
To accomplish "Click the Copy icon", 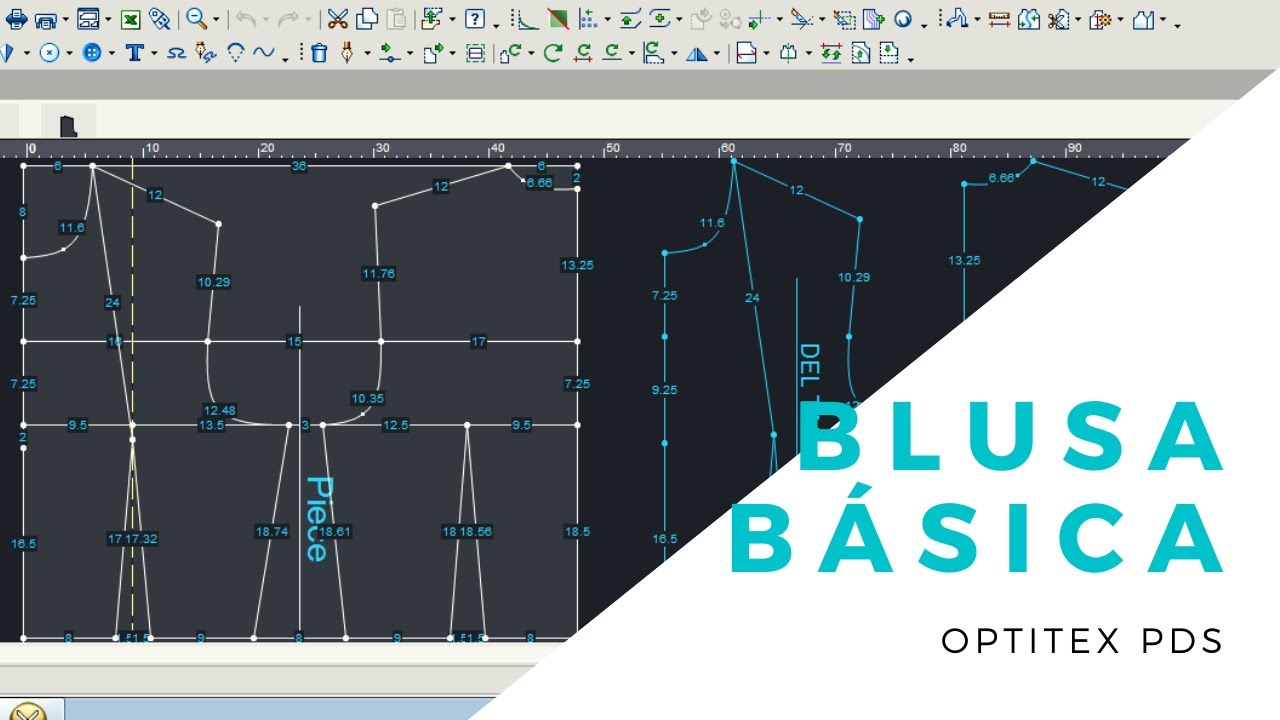I will [367, 19].
